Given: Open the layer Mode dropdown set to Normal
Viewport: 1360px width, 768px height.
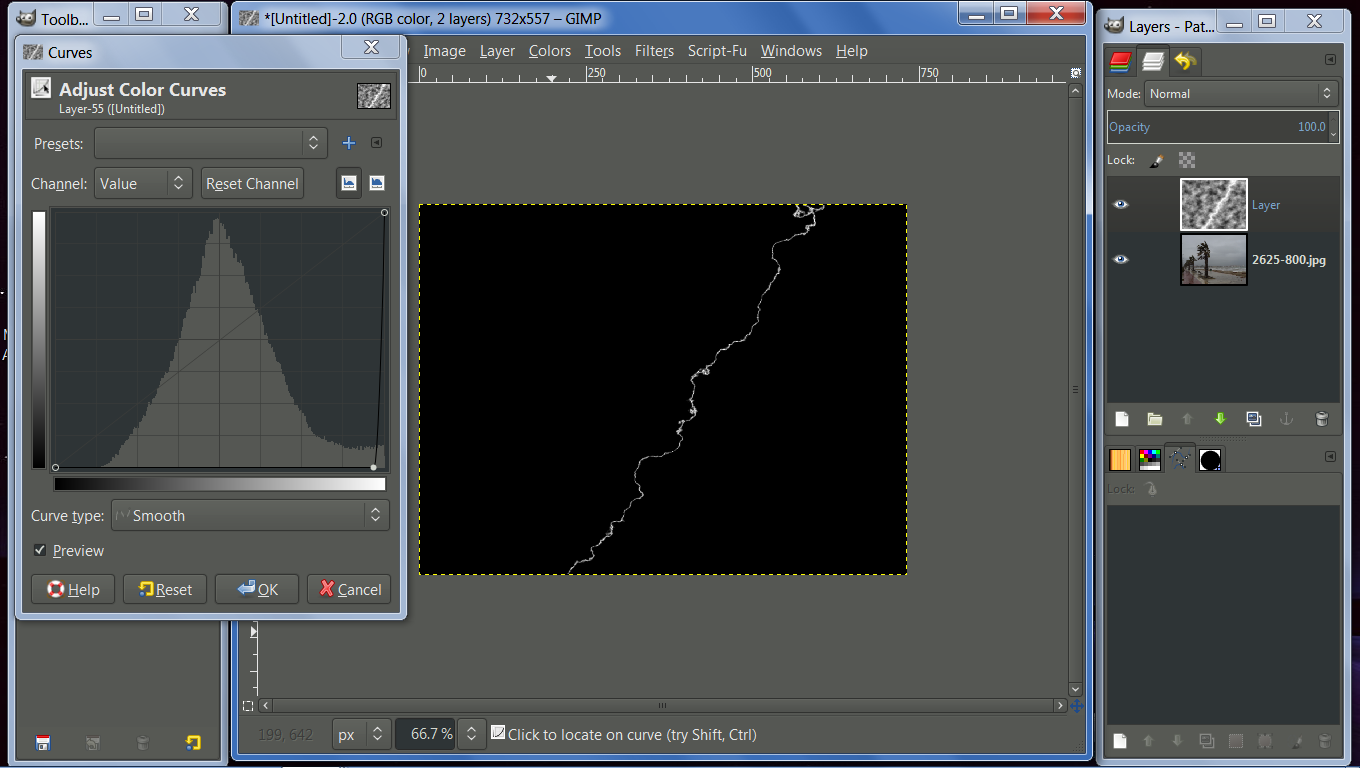Looking at the screenshot, I should pos(1241,93).
